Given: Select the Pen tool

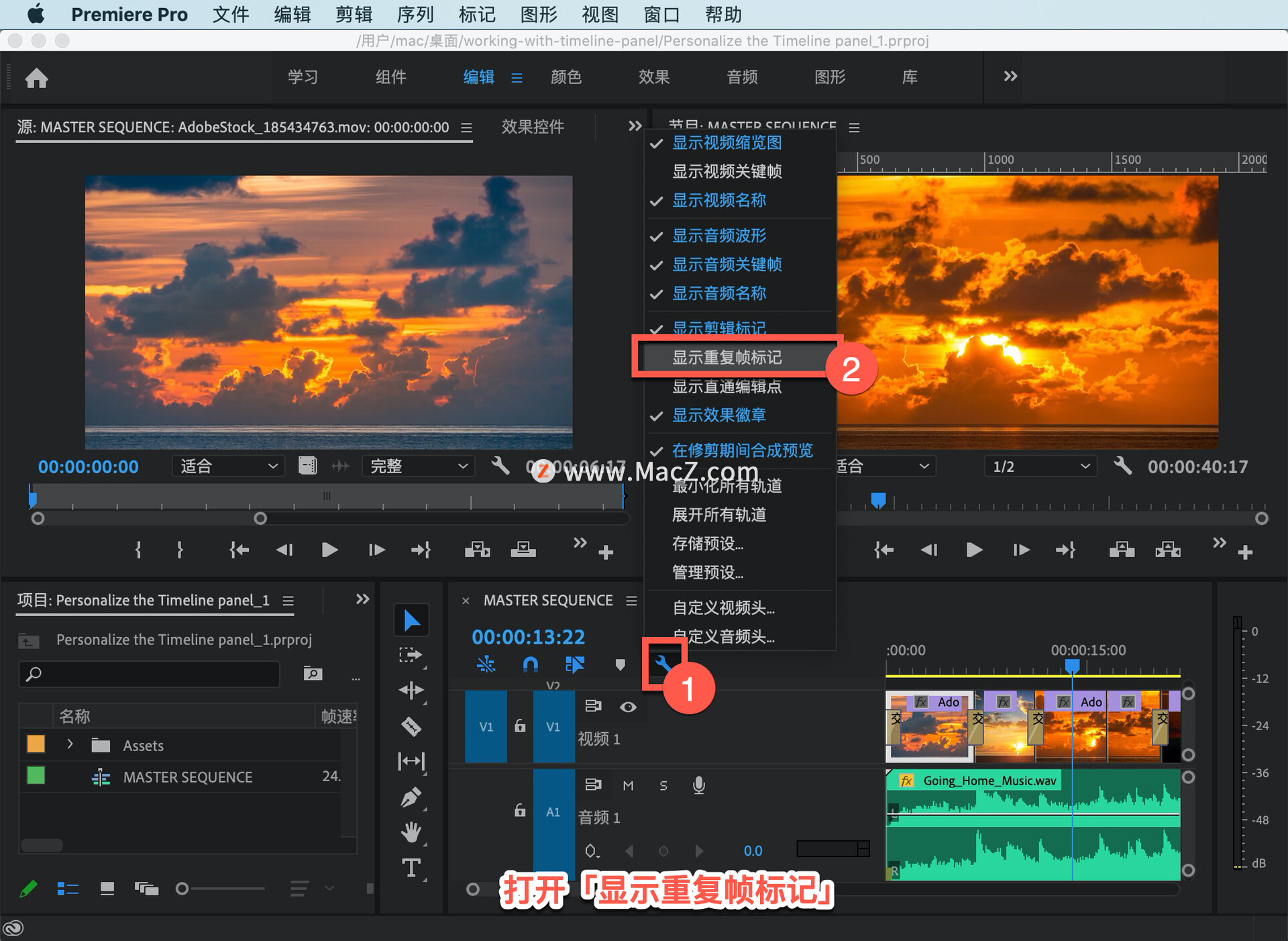Looking at the screenshot, I should 411,797.
